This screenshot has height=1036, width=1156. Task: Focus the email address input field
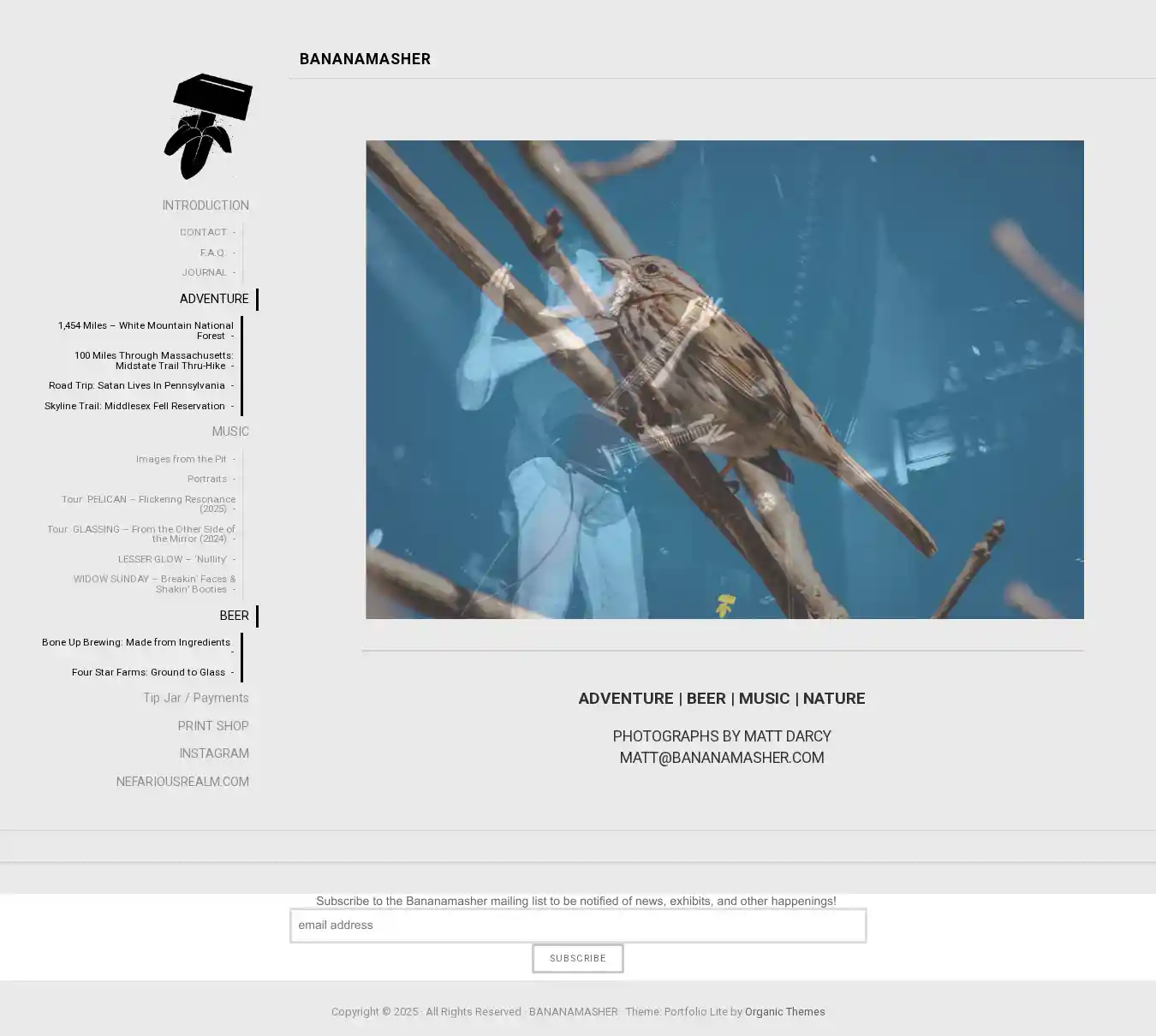pos(578,926)
